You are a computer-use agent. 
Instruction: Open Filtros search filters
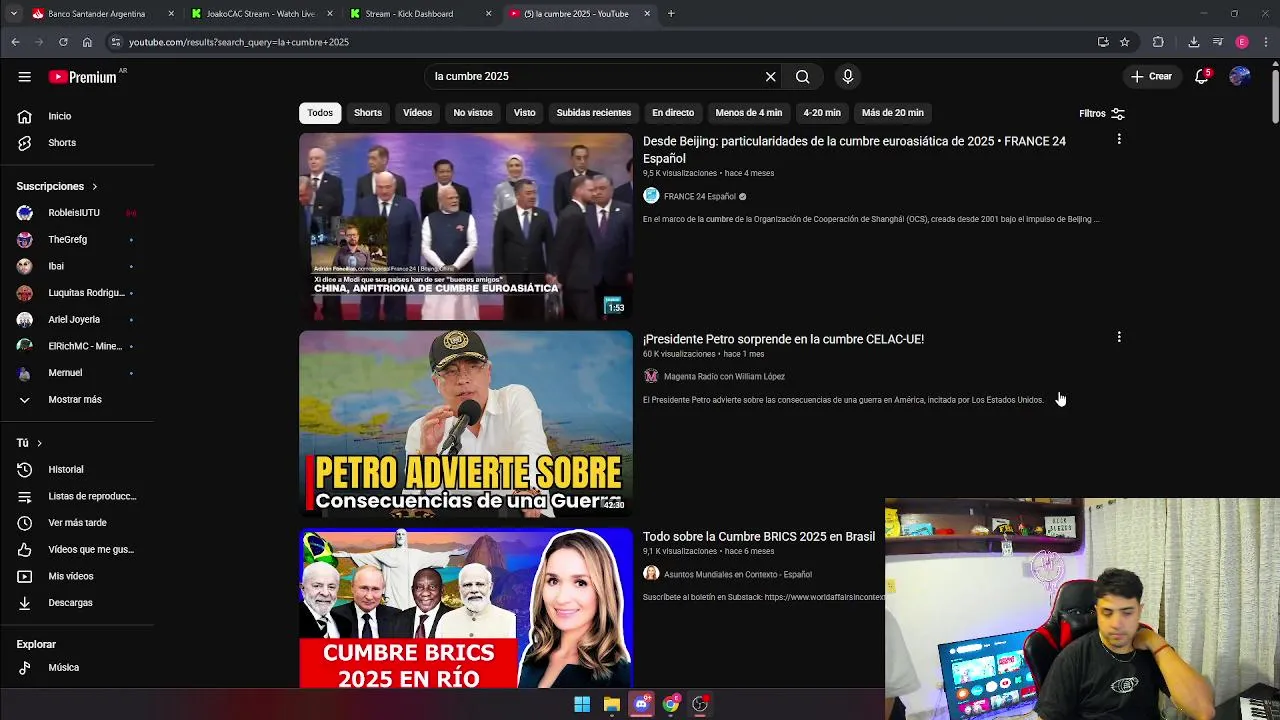pos(1102,114)
